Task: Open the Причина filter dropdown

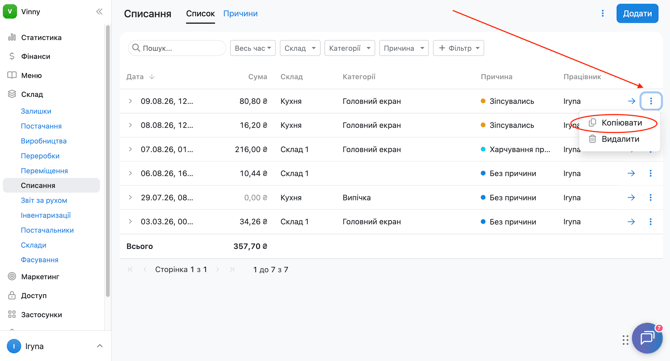Action: click(404, 48)
